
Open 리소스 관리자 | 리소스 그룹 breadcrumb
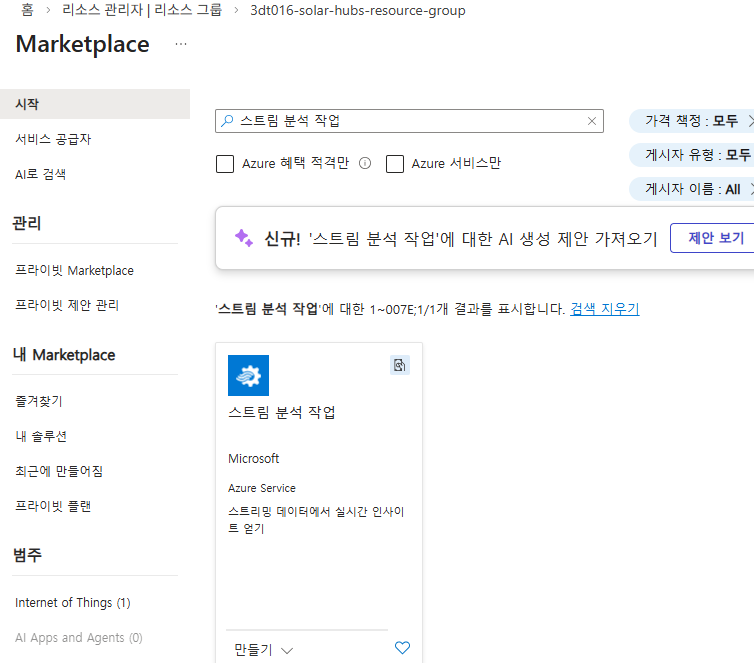pyautogui.click(x=142, y=10)
